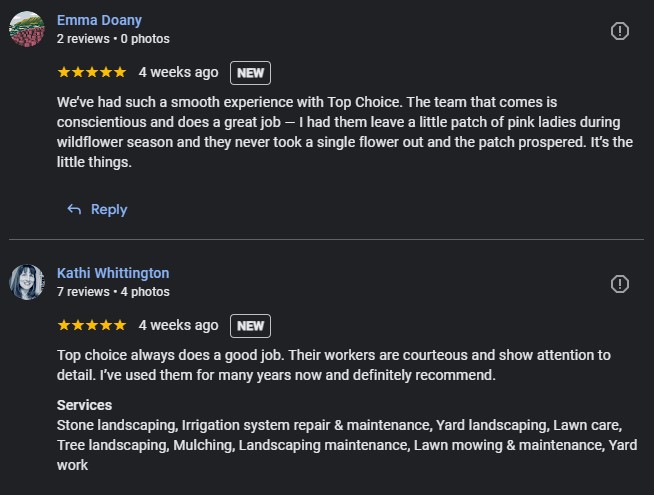Flag Emma Doany's review with the report icon
The height and width of the screenshot is (495, 654).
click(619, 31)
